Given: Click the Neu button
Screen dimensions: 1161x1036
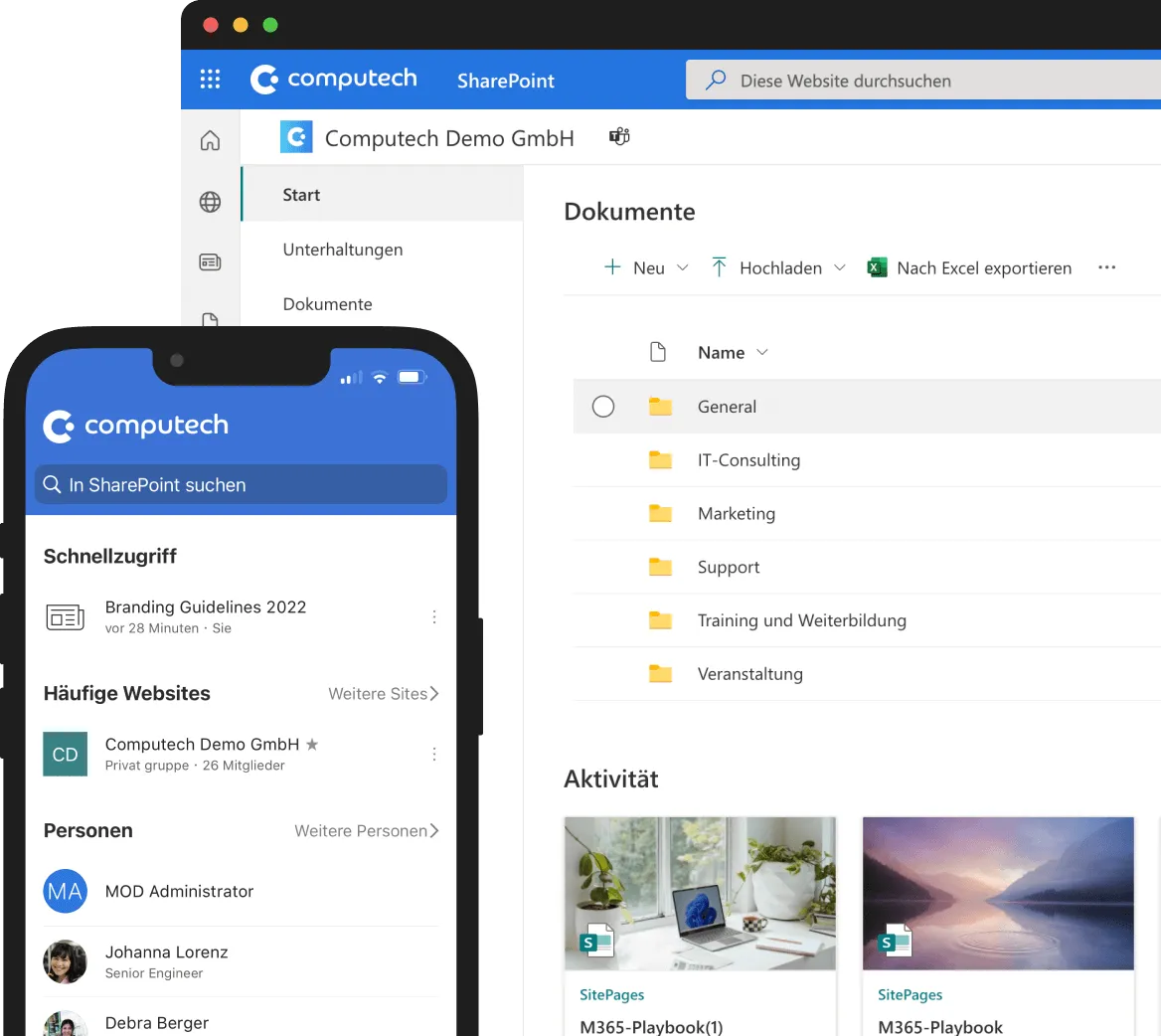Looking at the screenshot, I should point(634,267).
